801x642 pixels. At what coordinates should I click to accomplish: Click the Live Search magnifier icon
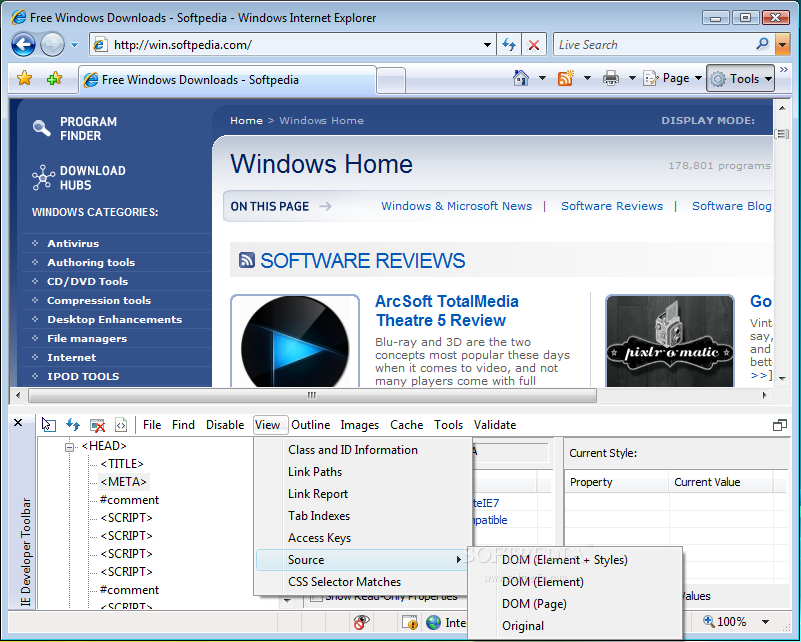click(x=763, y=44)
